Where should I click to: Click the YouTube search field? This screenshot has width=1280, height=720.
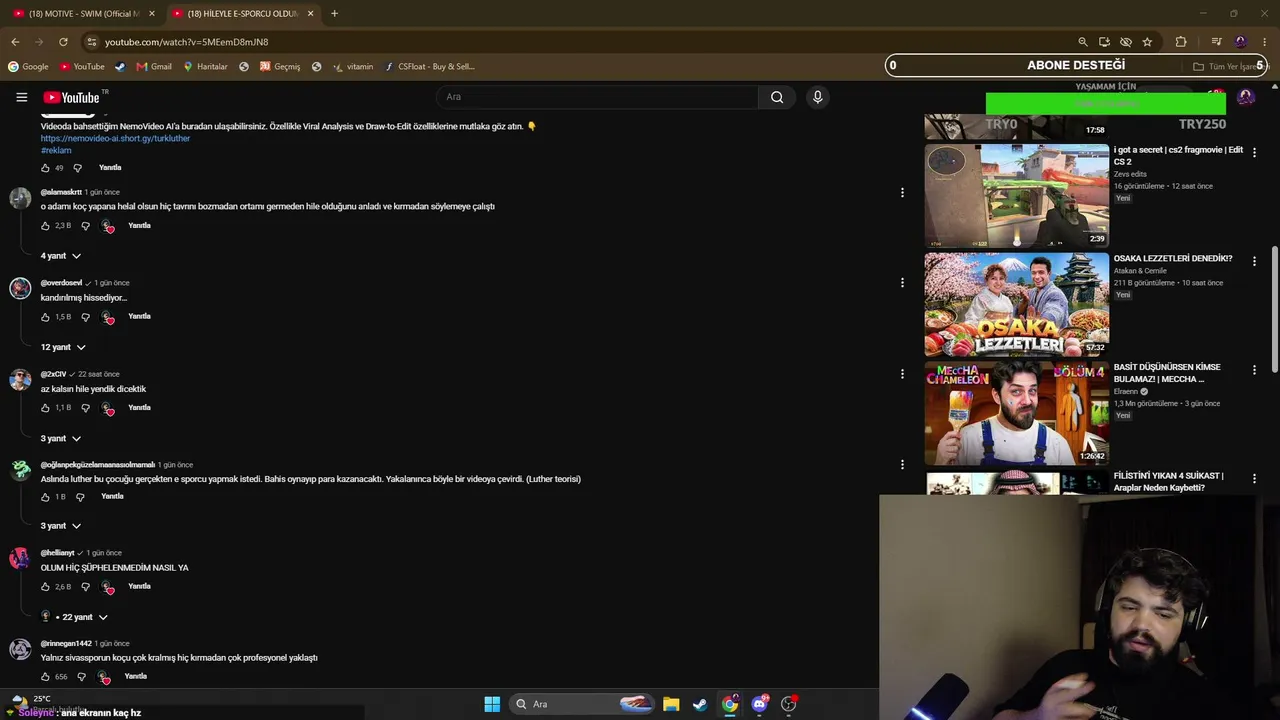pyautogui.click(x=597, y=97)
